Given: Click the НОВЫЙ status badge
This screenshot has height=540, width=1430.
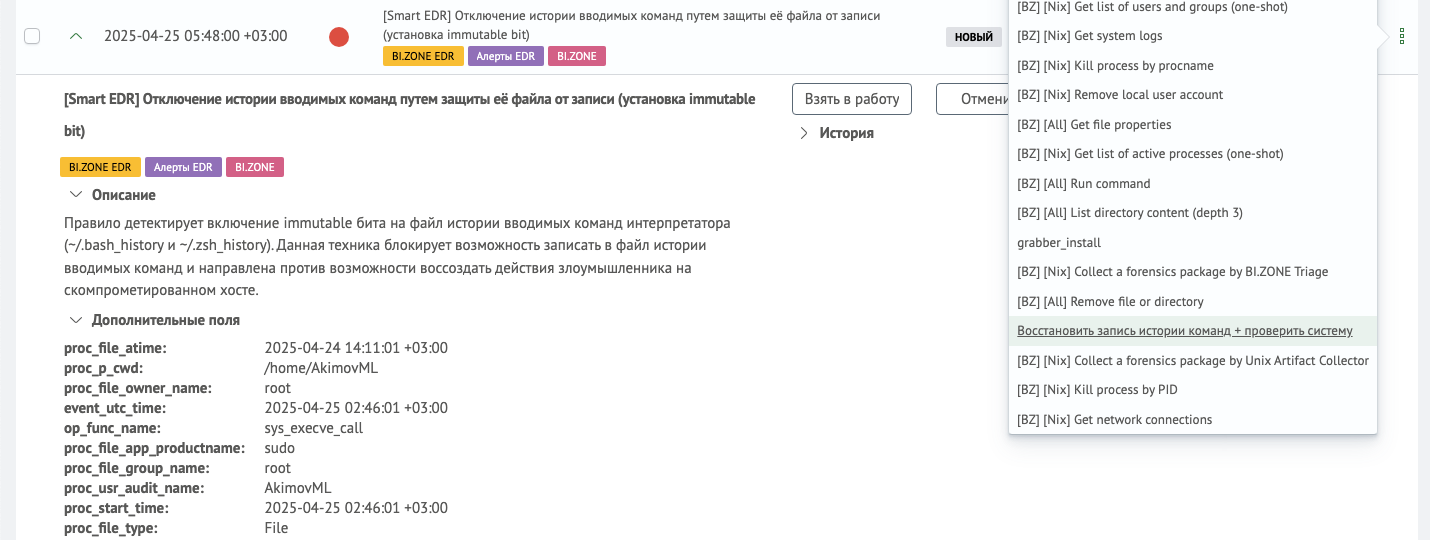Looking at the screenshot, I should click(x=974, y=37).
